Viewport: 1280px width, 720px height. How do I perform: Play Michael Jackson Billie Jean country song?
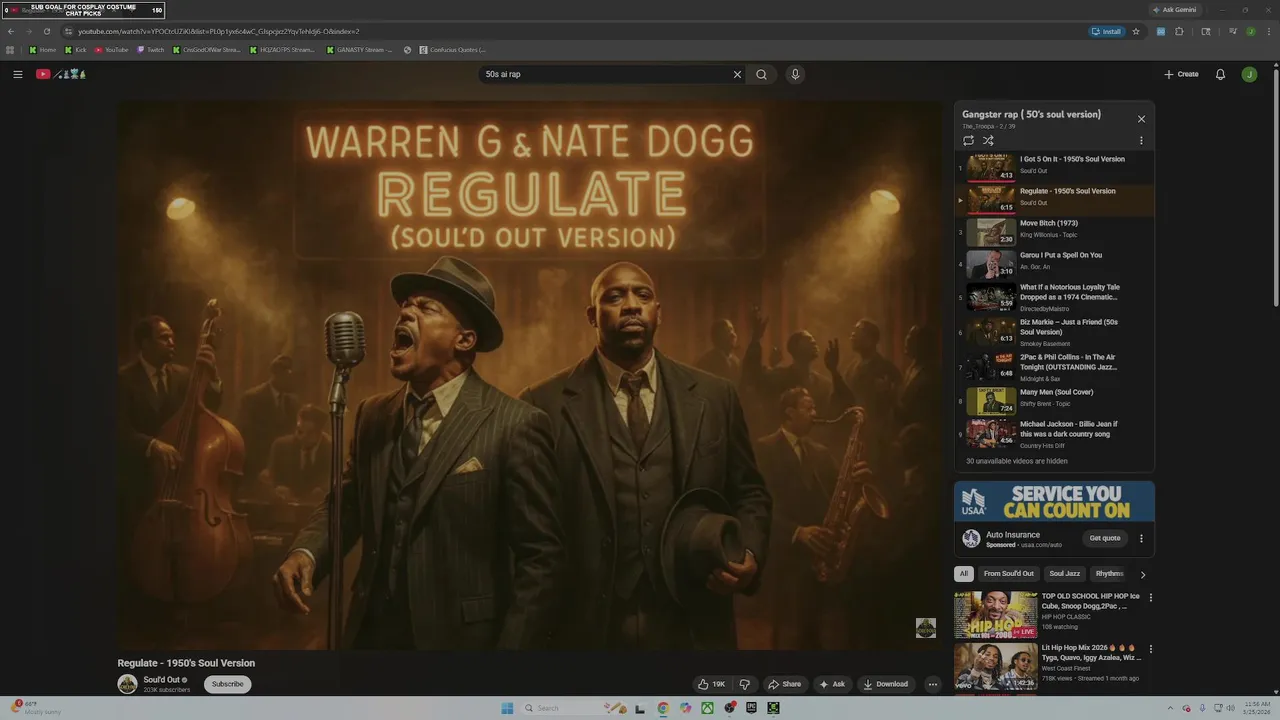(1055, 432)
